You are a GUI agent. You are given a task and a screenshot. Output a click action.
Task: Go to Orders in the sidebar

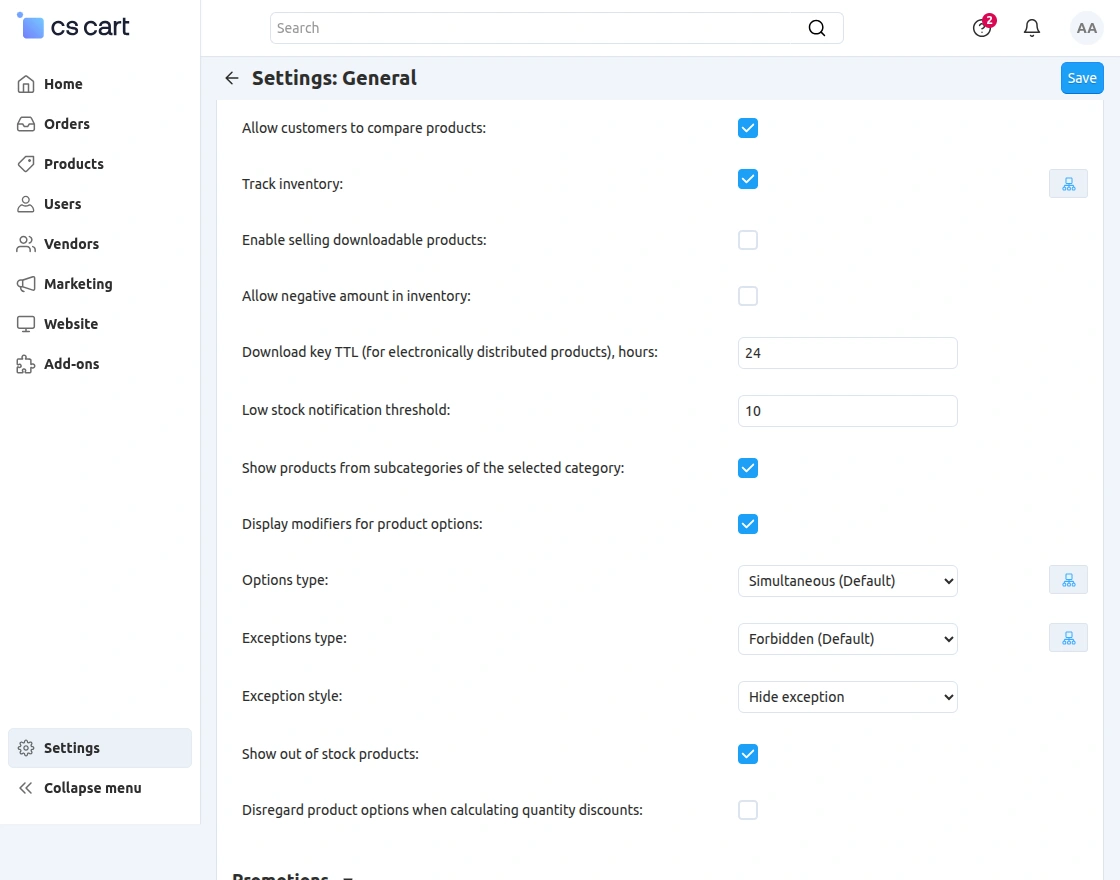tap(66, 124)
